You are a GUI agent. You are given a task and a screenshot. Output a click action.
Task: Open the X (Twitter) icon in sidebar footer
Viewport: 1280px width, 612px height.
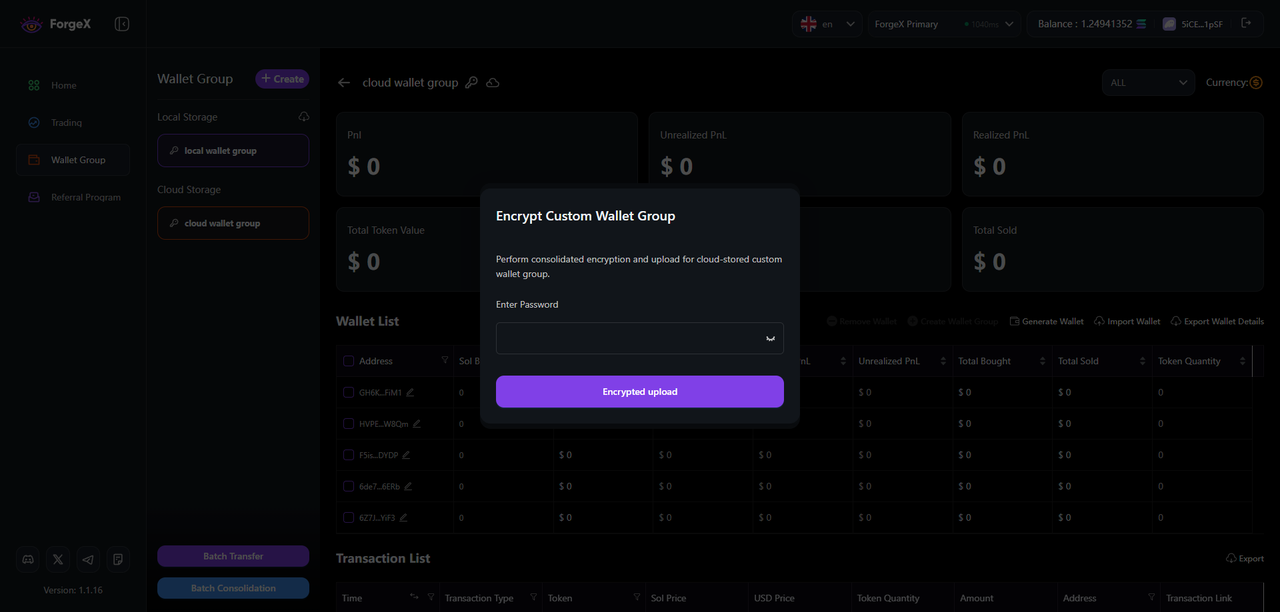pos(58,560)
